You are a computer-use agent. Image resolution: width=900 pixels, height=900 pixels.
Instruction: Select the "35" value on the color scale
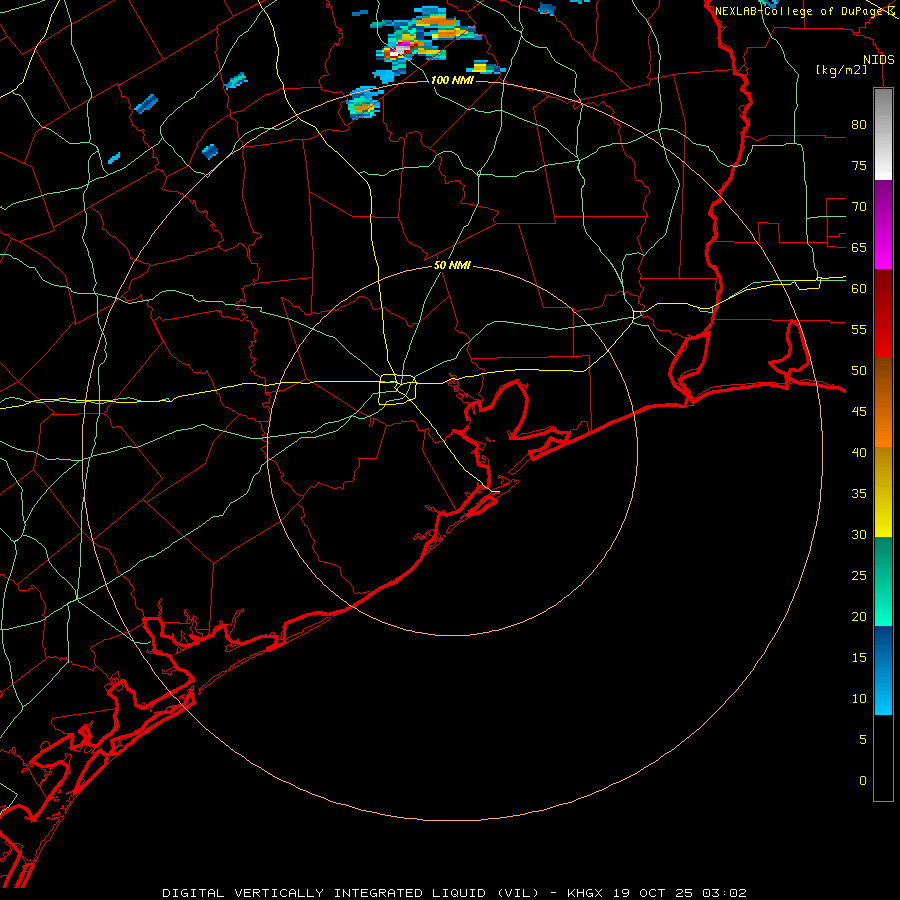(859, 494)
